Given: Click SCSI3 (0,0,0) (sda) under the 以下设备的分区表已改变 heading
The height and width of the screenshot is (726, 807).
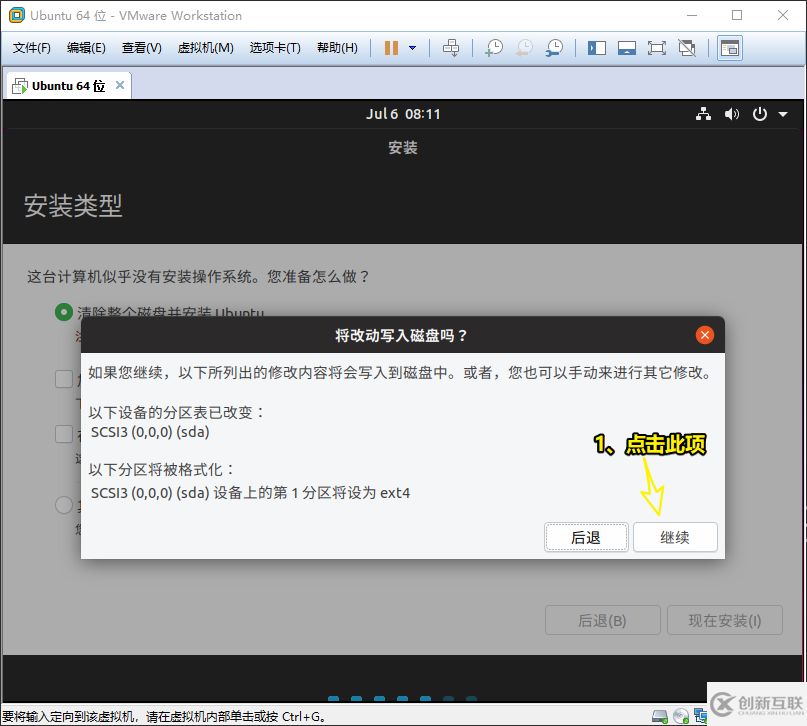Looking at the screenshot, I should tap(150, 432).
